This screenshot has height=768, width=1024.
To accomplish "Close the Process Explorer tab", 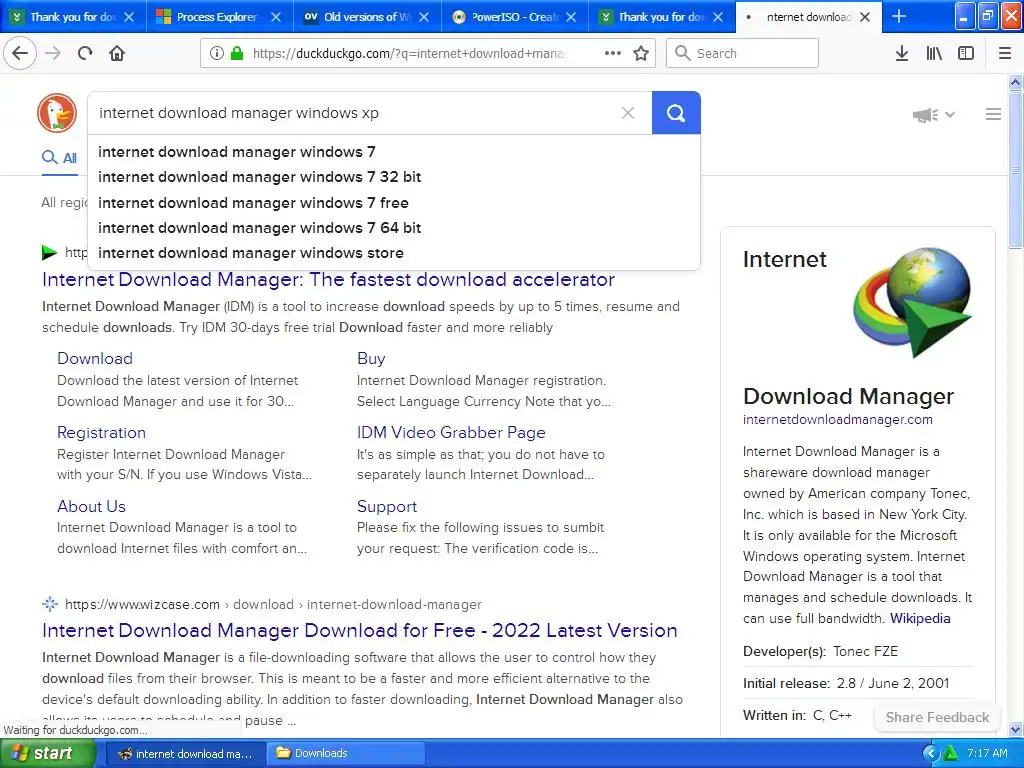I will coord(276,17).
